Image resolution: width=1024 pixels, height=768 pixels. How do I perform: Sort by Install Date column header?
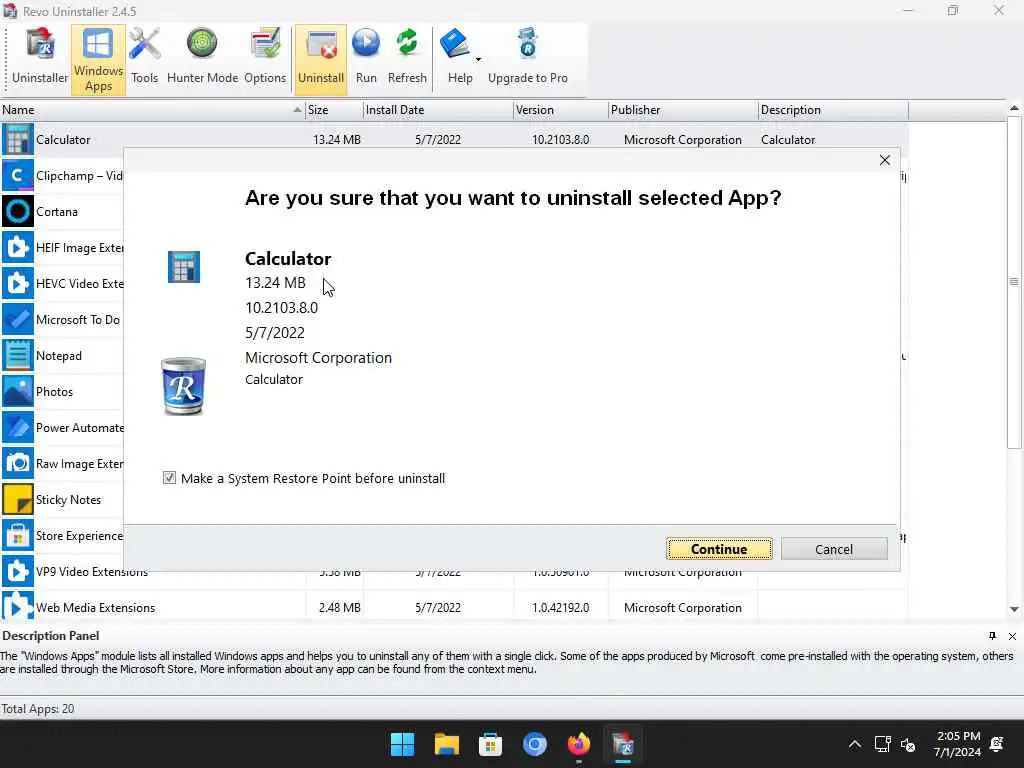coord(438,110)
